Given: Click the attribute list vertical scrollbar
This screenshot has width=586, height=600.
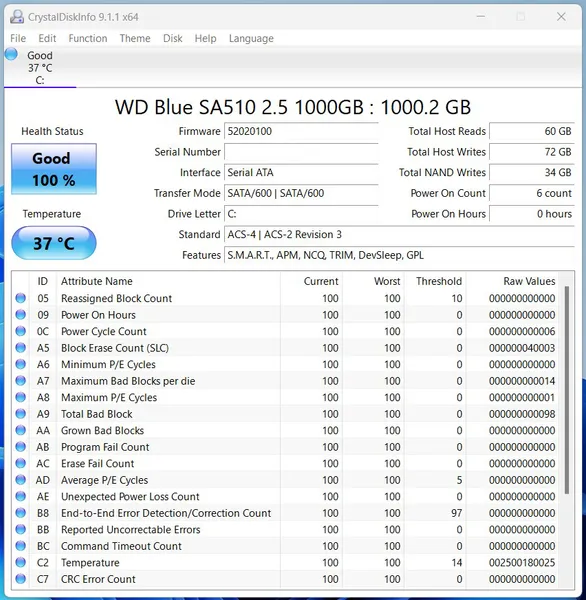Looking at the screenshot, I should point(567,390).
